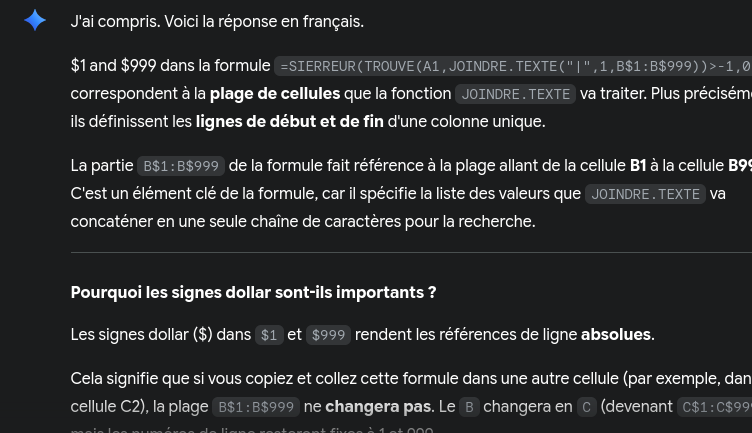
Task: Click the B$1:B$999 chip after 'La partie'
Action: [x=181, y=166]
